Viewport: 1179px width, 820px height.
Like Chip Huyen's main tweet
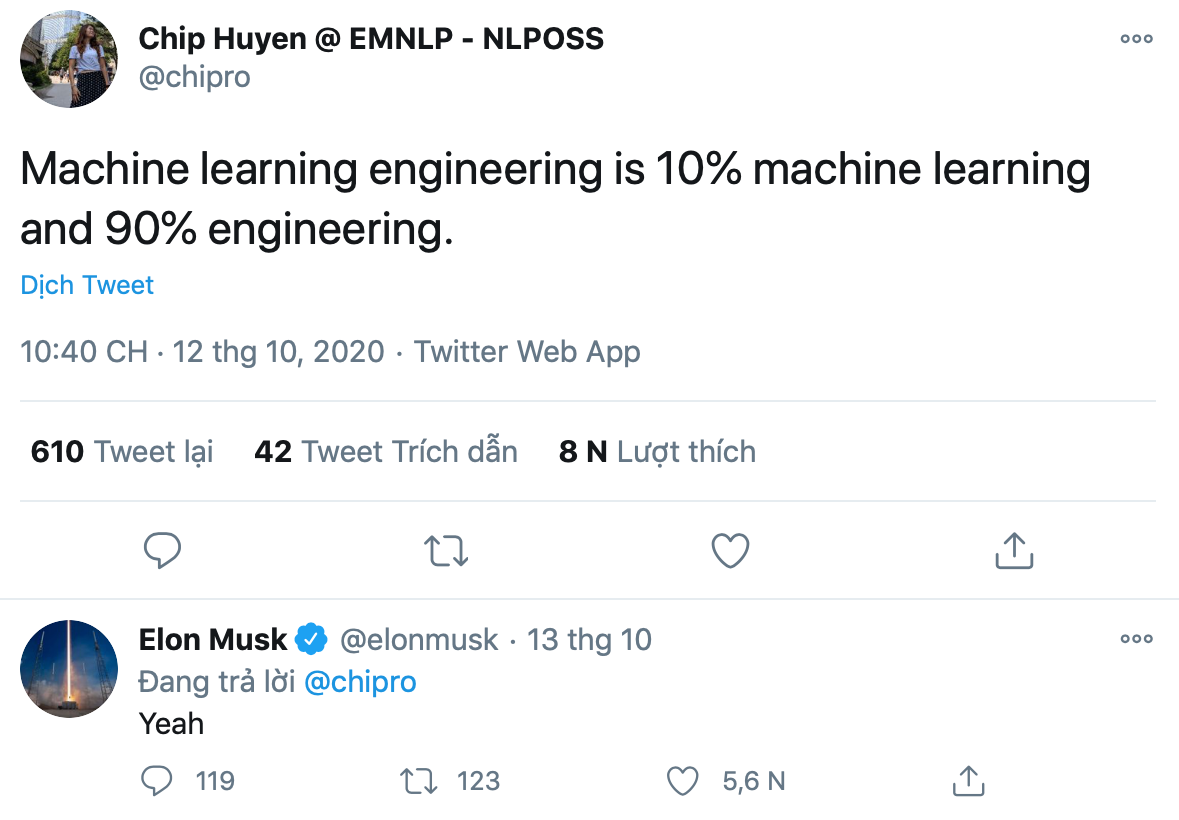730,550
